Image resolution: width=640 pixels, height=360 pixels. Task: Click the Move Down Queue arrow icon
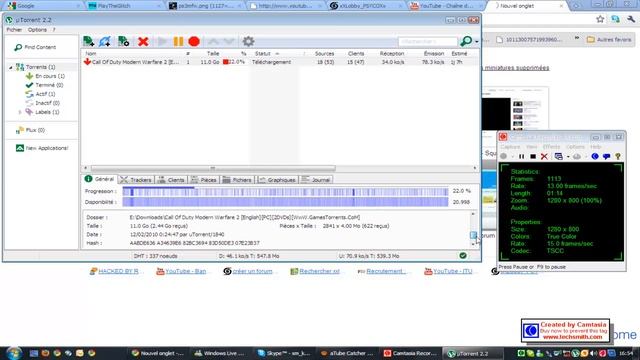pos(229,41)
